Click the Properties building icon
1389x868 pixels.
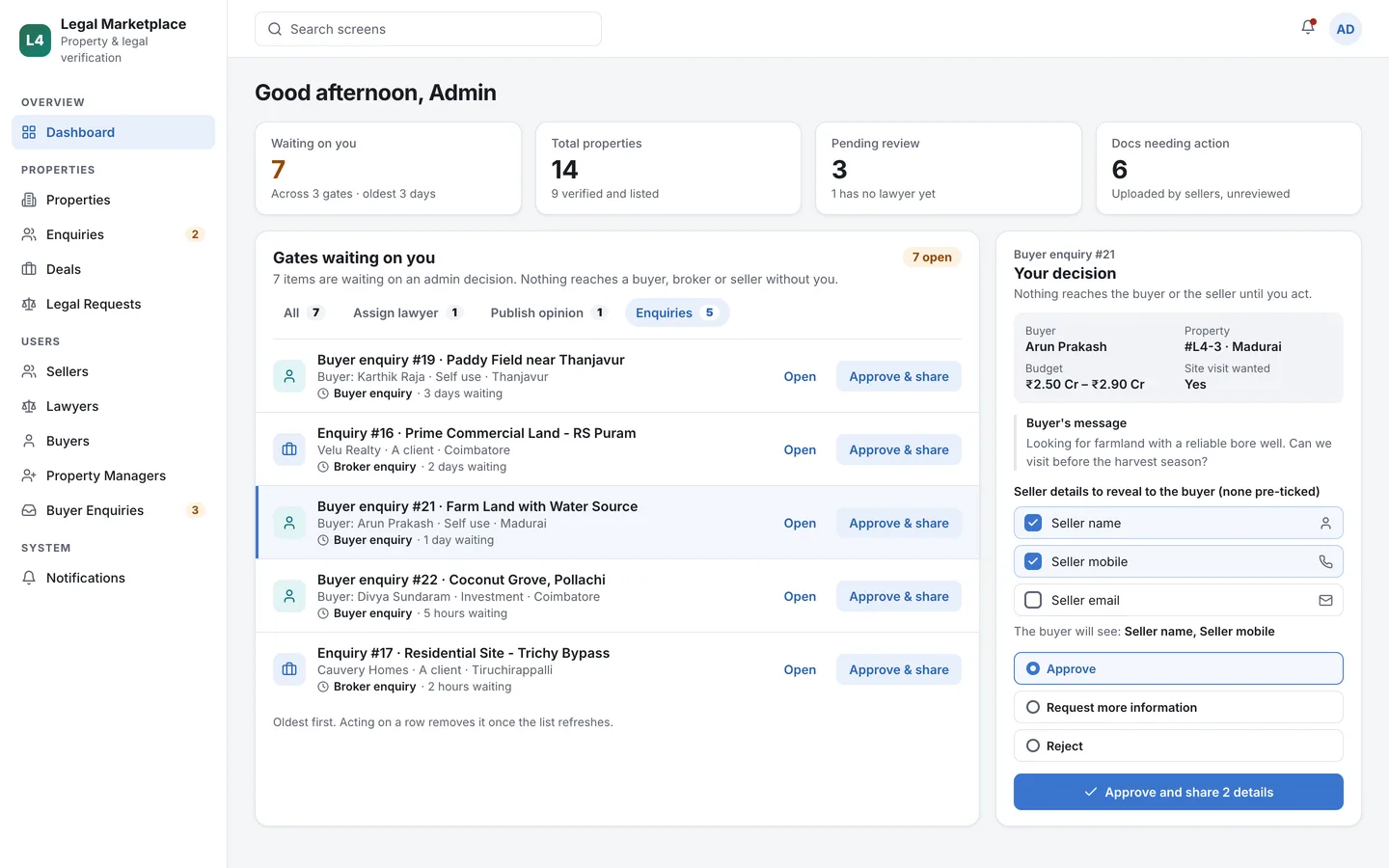point(29,200)
